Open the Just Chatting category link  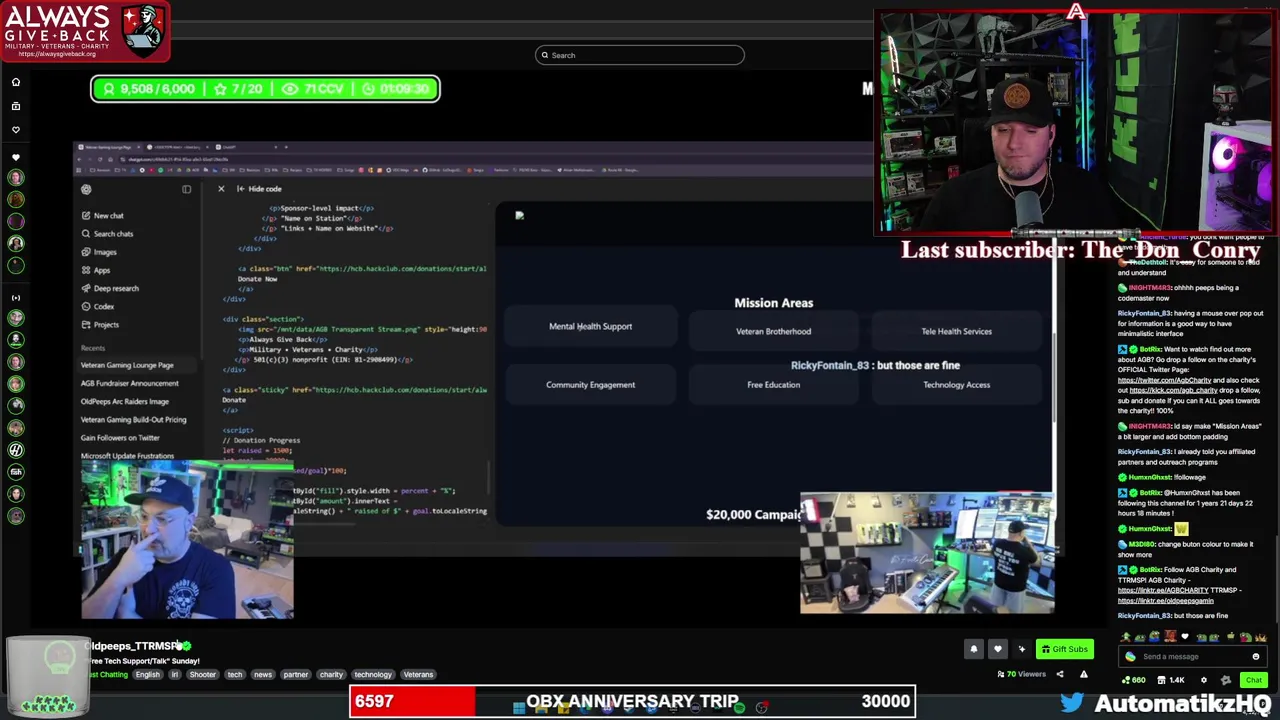tap(109, 675)
